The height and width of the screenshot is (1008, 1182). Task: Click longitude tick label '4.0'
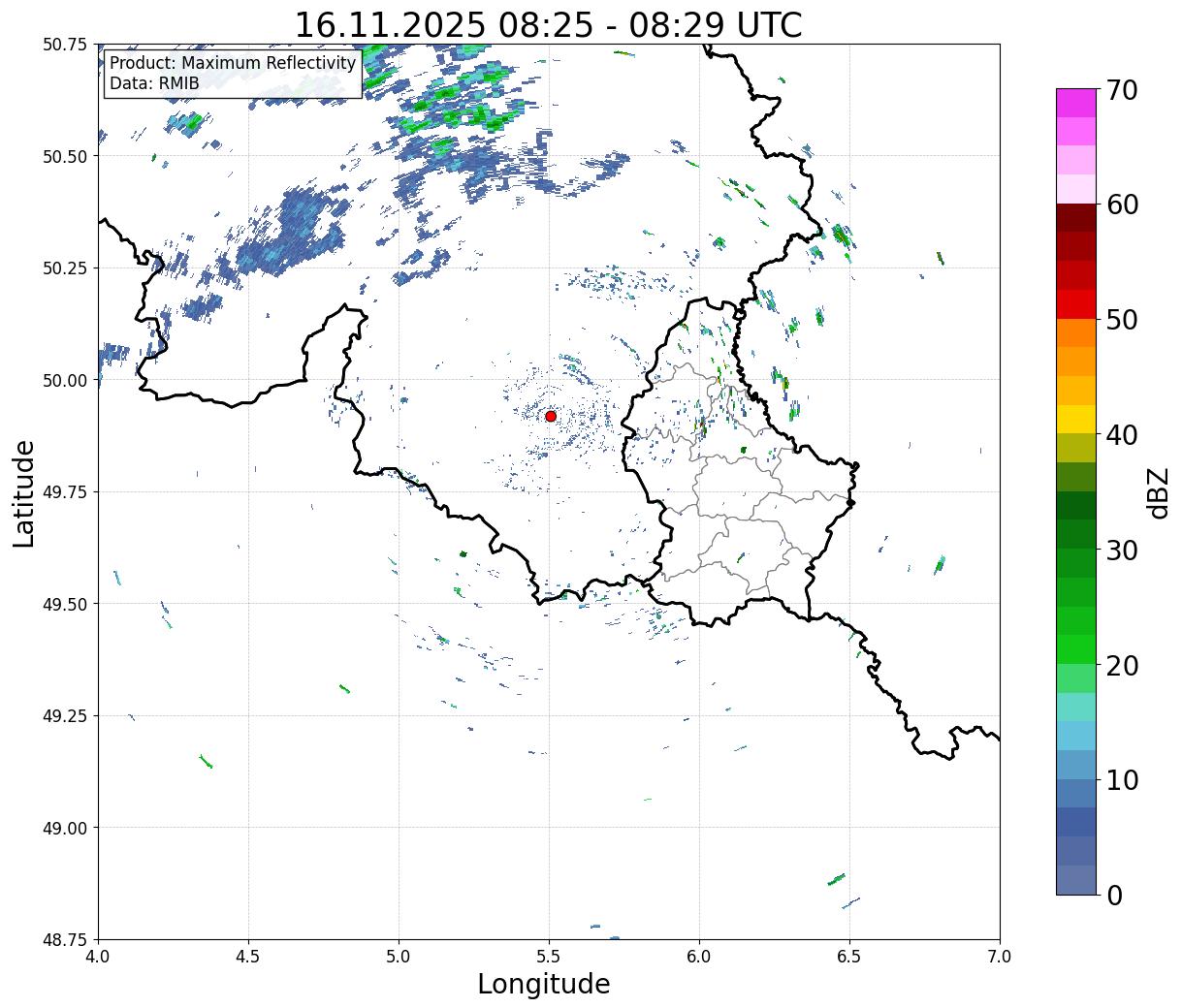click(x=98, y=956)
